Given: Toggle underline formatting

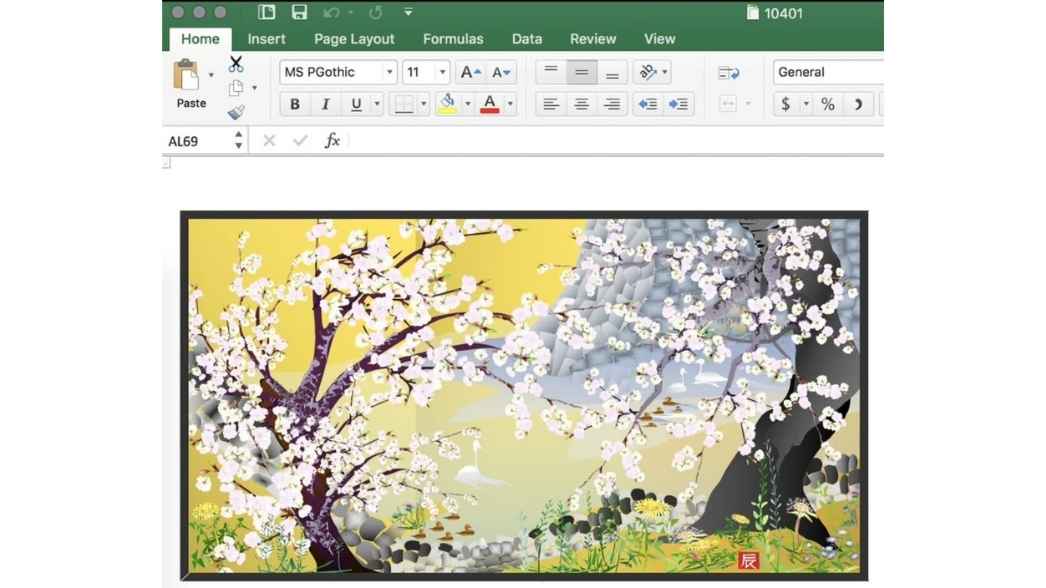Looking at the screenshot, I should click(356, 103).
